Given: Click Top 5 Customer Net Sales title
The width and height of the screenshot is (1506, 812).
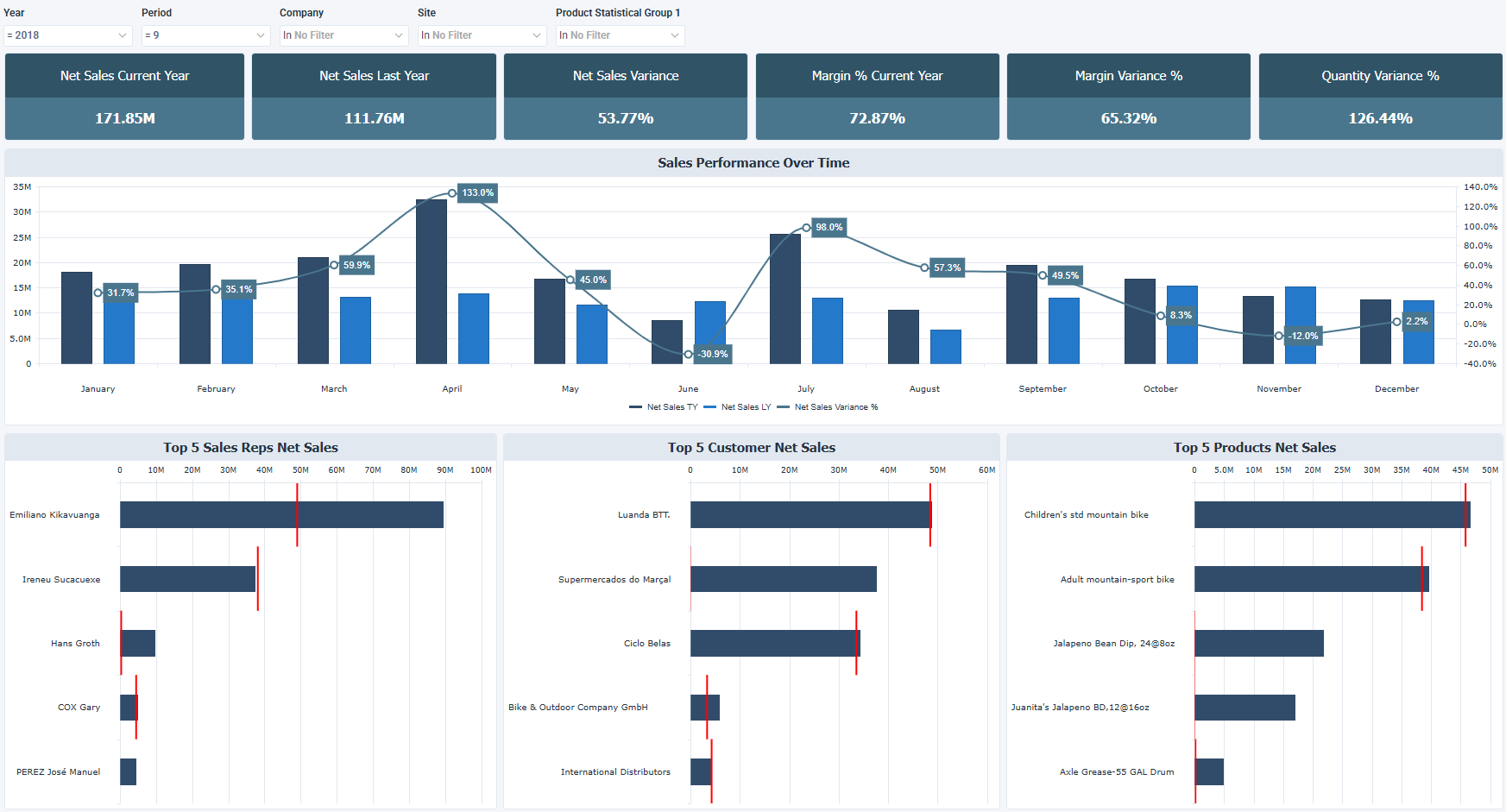Looking at the screenshot, I should tap(752, 448).
